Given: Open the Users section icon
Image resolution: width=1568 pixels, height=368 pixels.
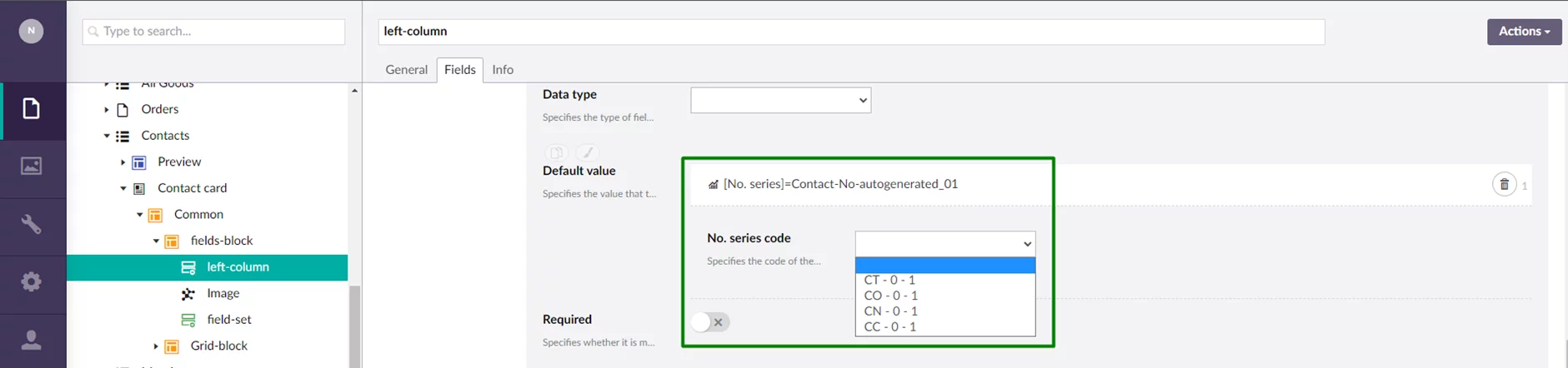Looking at the screenshot, I should click(x=32, y=340).
